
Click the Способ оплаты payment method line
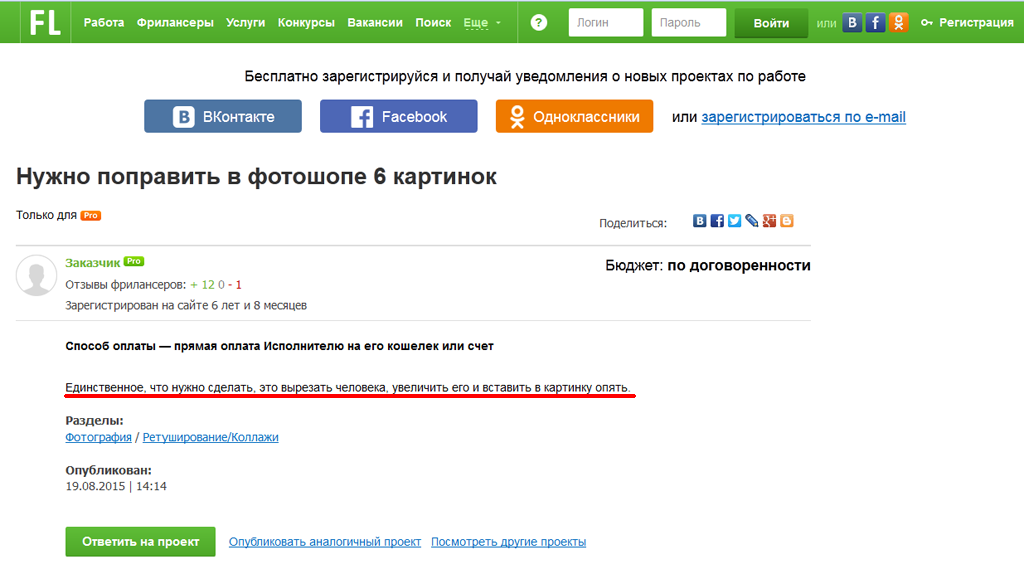(x=280, y=346)
